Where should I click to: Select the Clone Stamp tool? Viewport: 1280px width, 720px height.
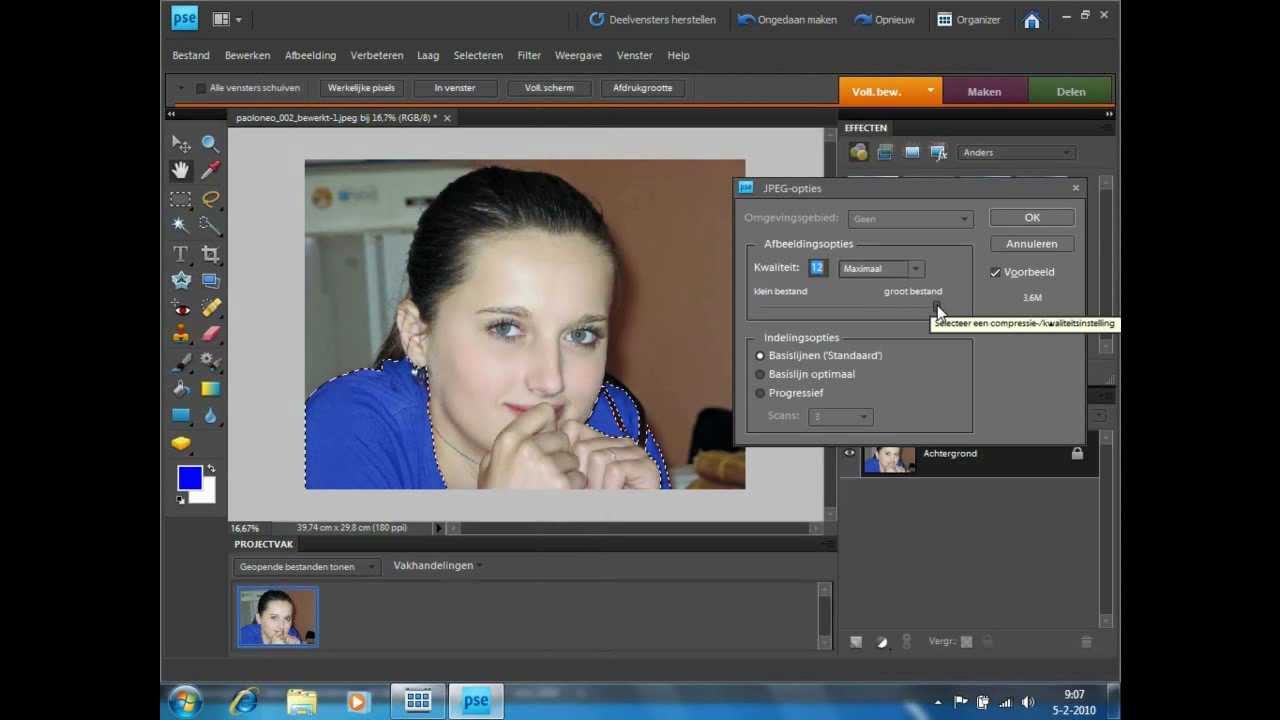tap(181, 334)
